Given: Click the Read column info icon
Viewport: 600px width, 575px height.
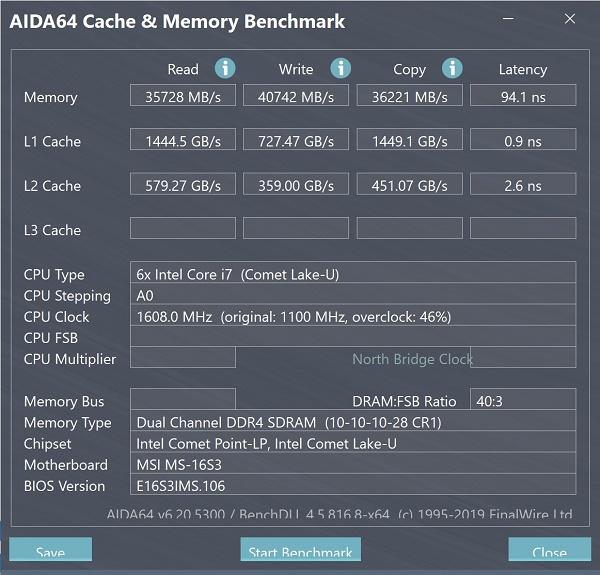Looking at the screenshot, I should (x=225, y=68).
